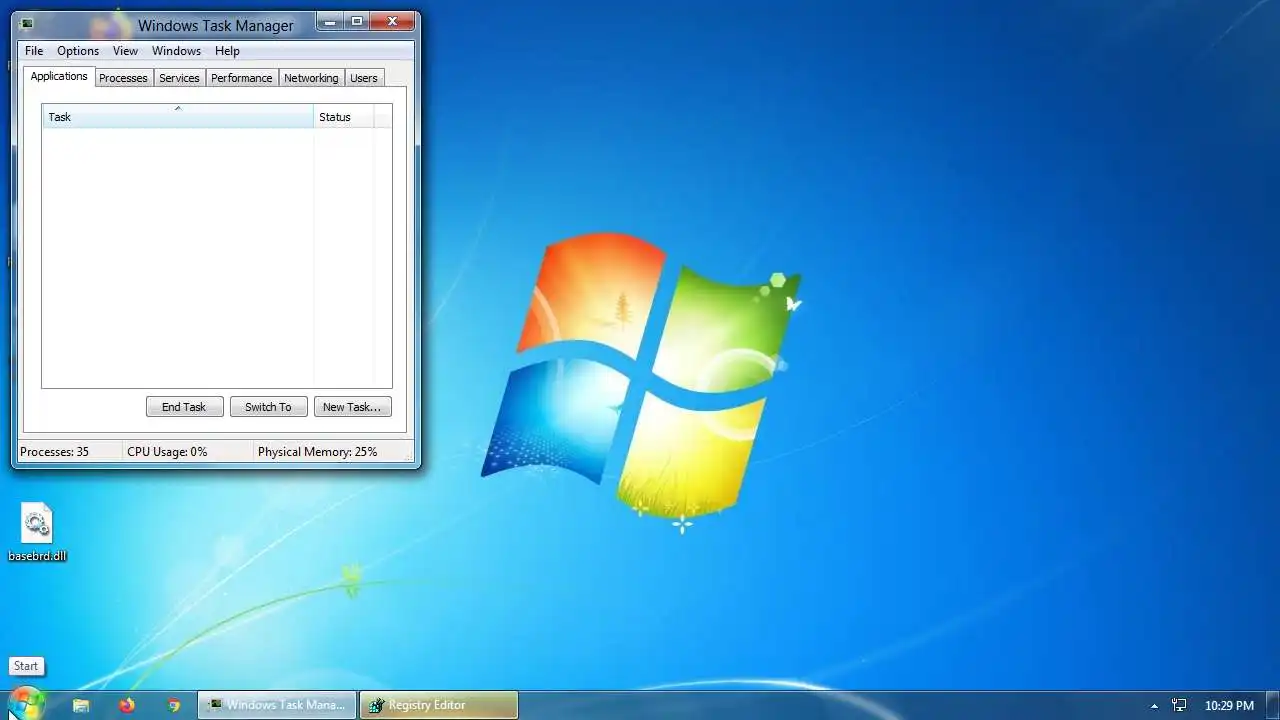Show hidden system tray icons
The image size is (1280, 720).
pos(1154,706)
